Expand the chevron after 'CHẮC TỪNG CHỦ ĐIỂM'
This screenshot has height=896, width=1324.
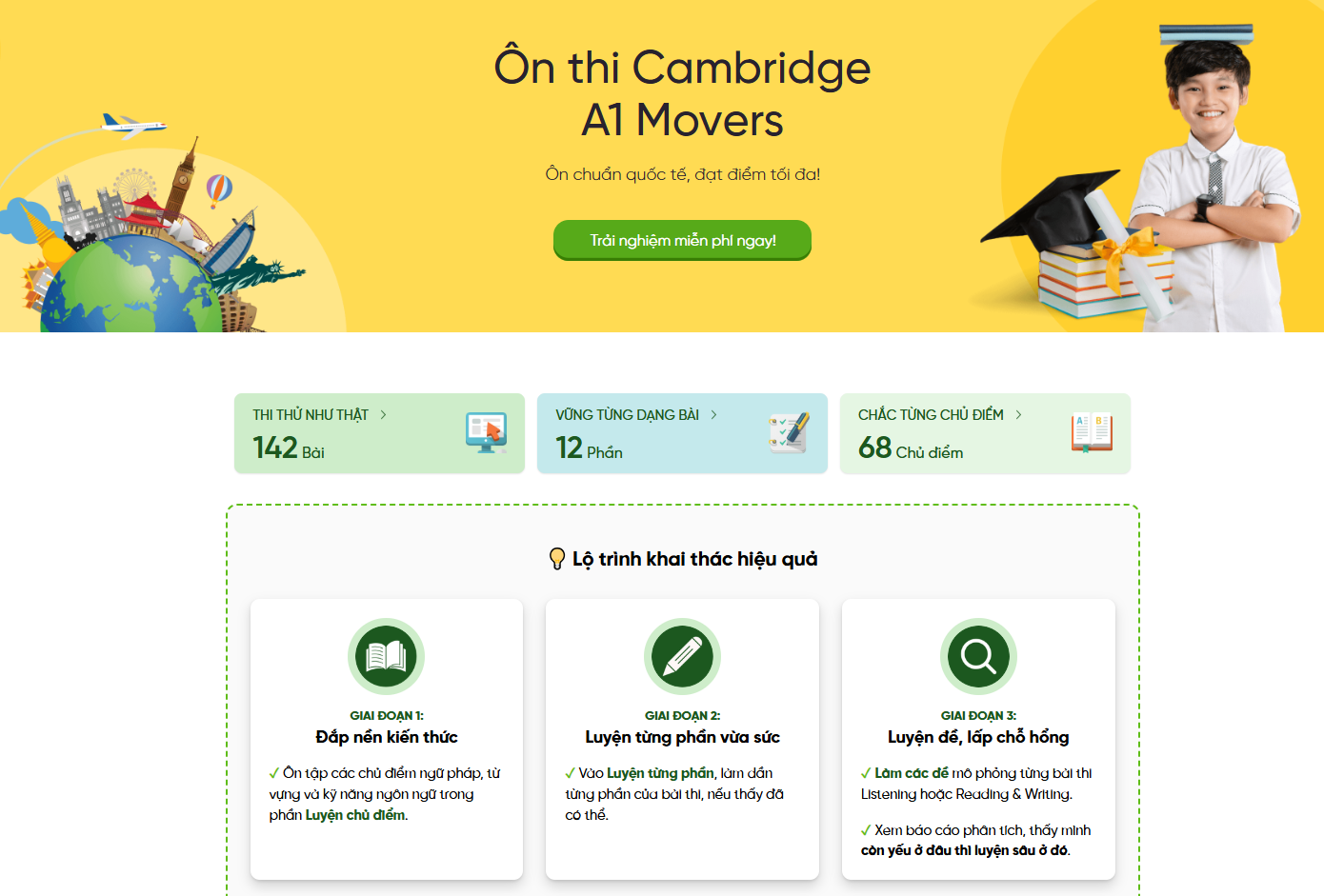[1018, 415]
